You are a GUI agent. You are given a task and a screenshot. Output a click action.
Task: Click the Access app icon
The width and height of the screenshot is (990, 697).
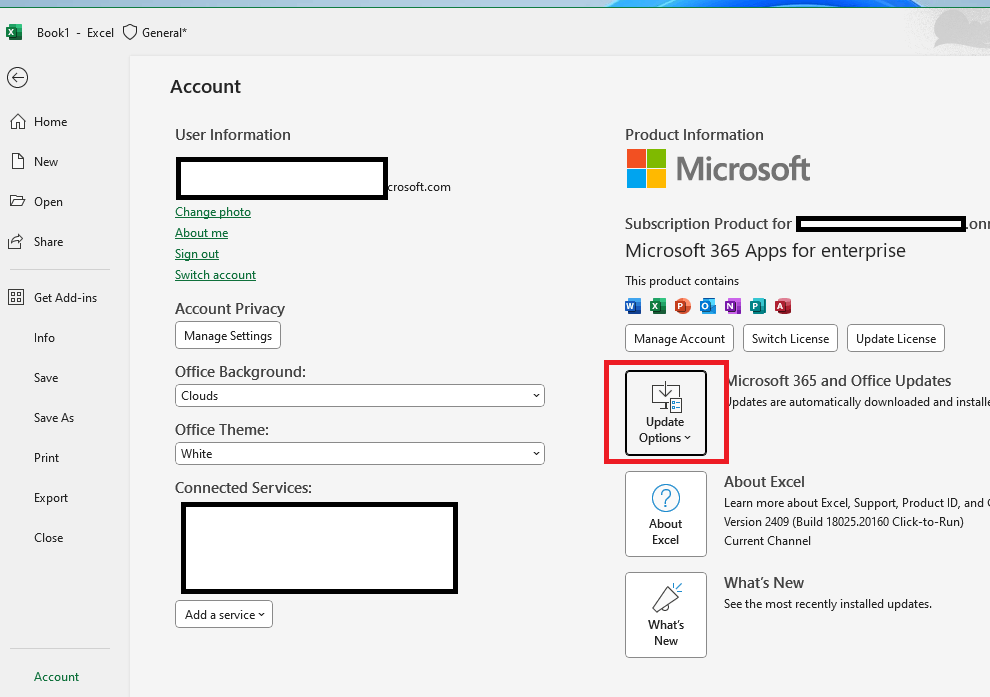coord(783,306)
